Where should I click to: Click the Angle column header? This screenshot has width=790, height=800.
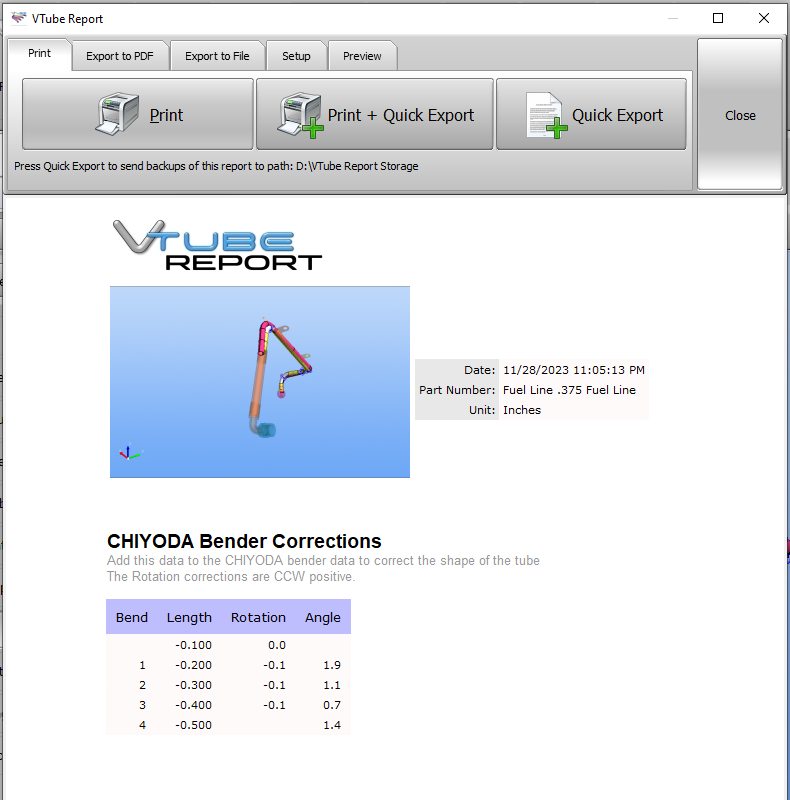pyautogui.click(x=323, y=617)
